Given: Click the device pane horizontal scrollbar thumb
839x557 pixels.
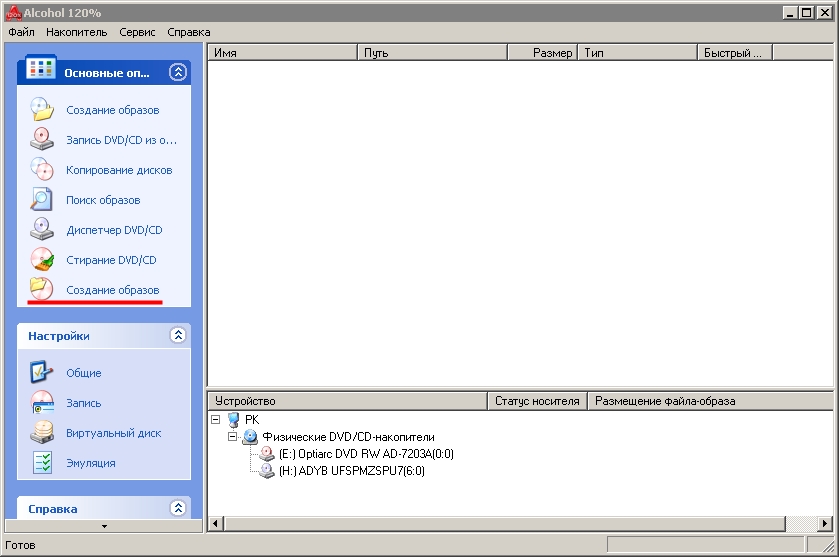Looking at the screenshot, I should pos(505,523).
